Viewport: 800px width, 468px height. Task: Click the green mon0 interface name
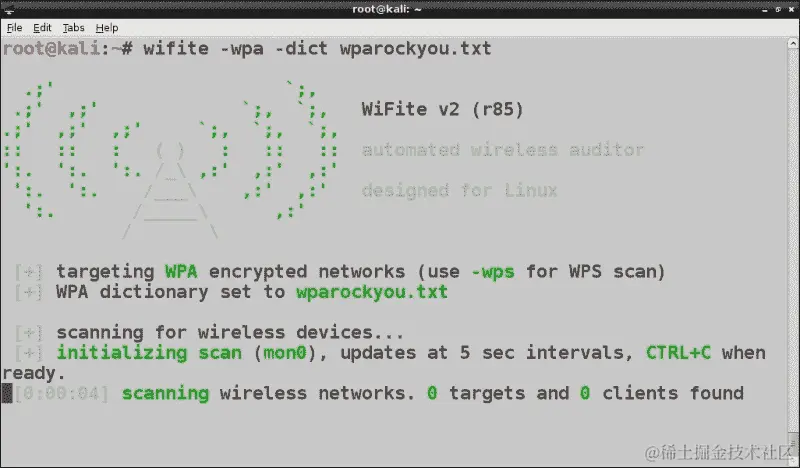point(285,353)
